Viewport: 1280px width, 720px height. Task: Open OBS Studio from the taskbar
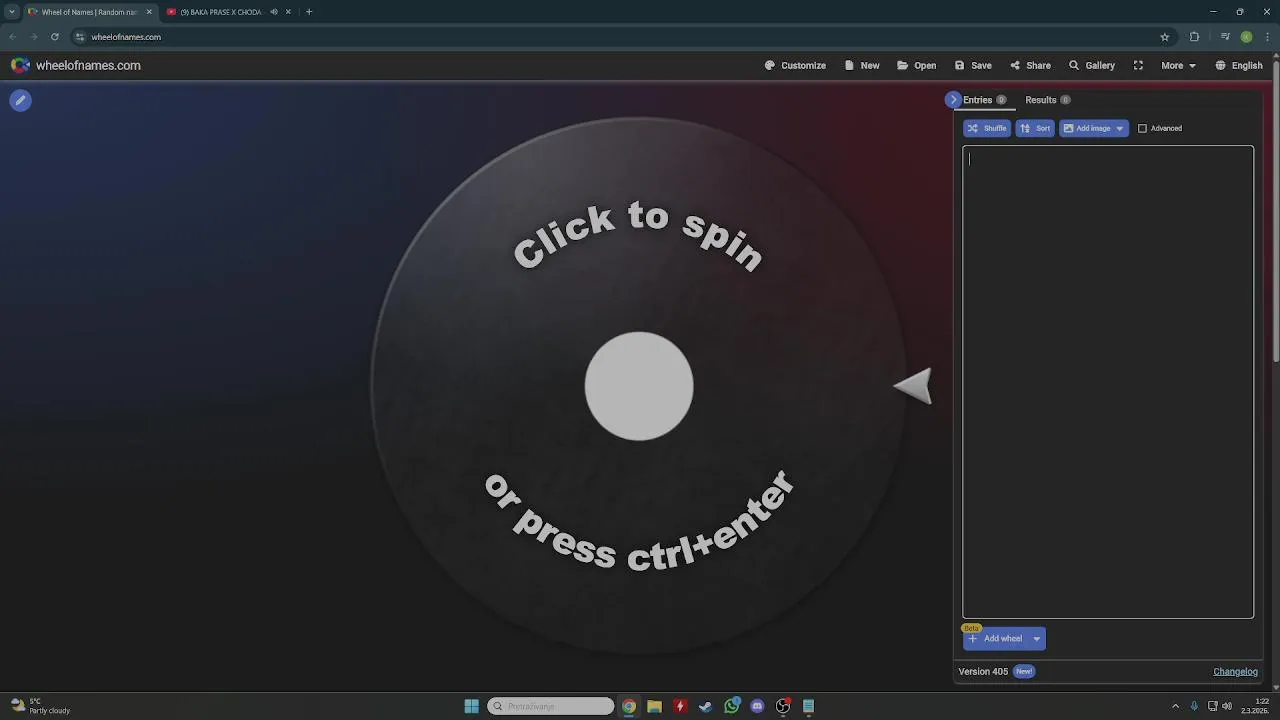(x=783, y=706)
